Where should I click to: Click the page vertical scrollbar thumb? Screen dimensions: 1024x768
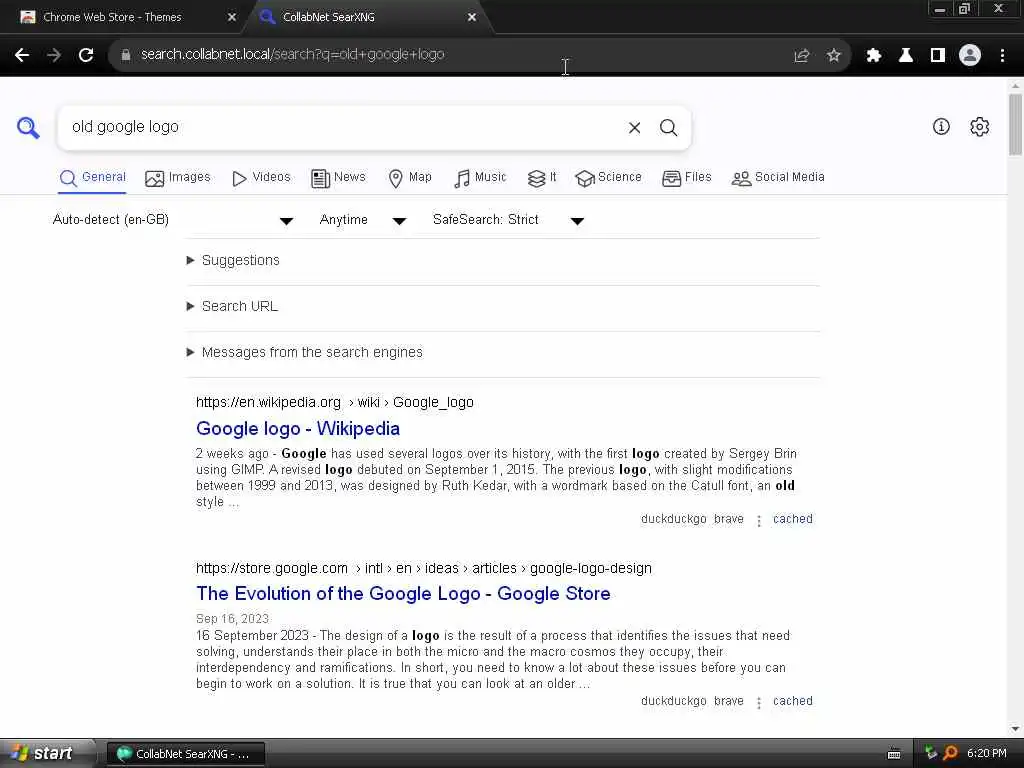pyautogui.click(x=1015, y=124)
